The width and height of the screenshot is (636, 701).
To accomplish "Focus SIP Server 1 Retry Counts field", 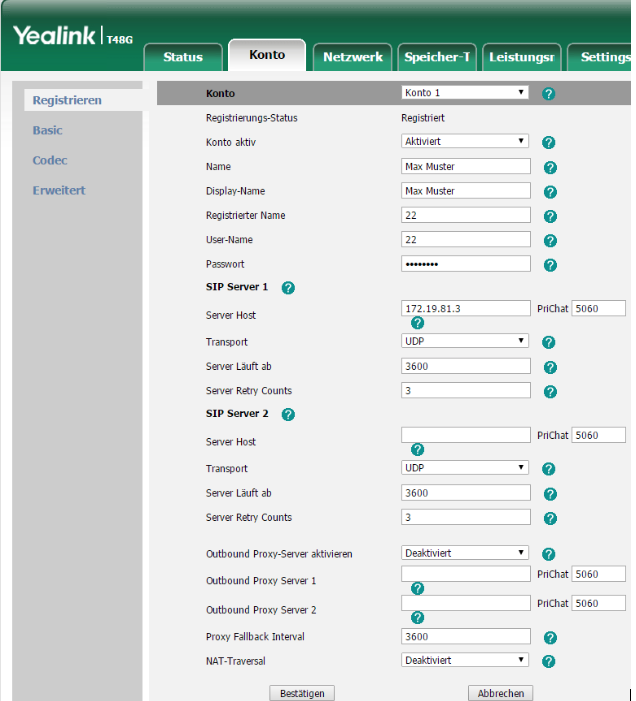I will (x=466, y=391).
